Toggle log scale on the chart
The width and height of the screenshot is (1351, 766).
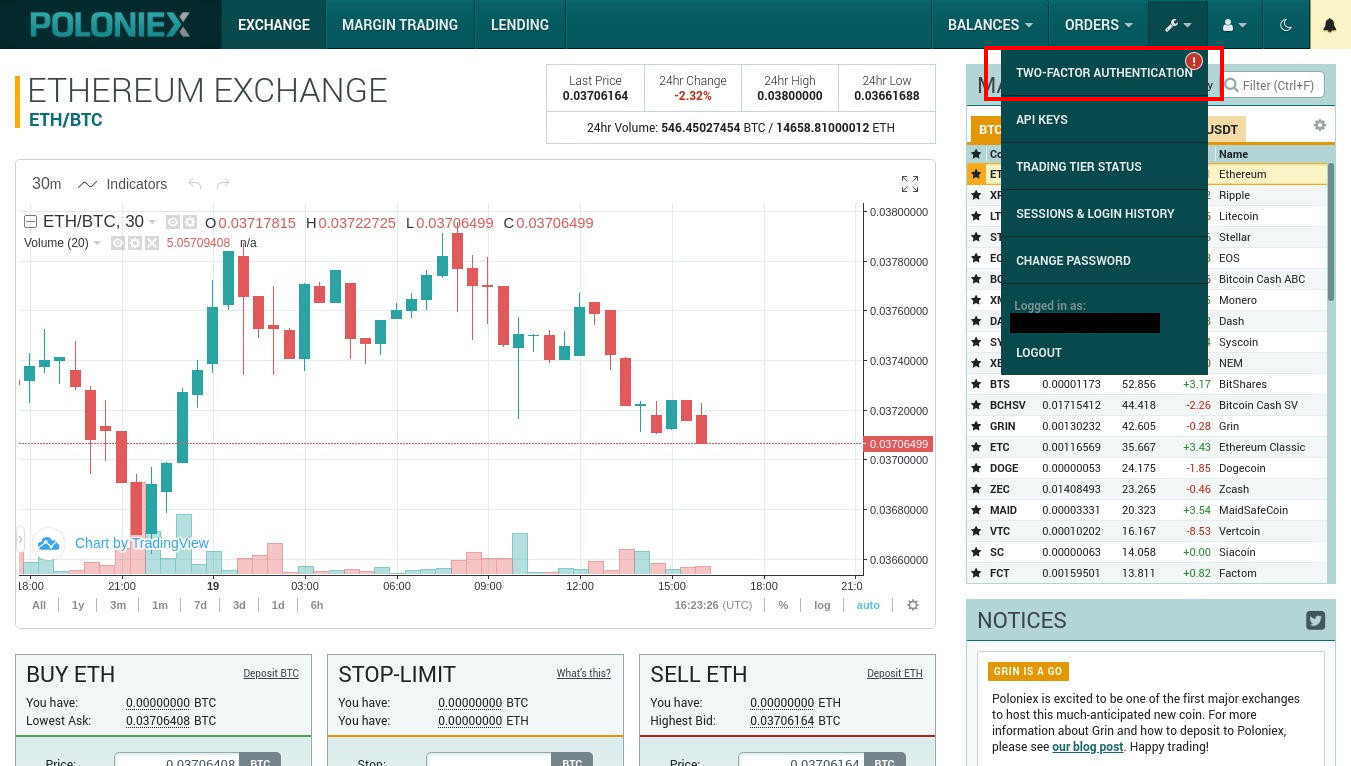(821, 605)
